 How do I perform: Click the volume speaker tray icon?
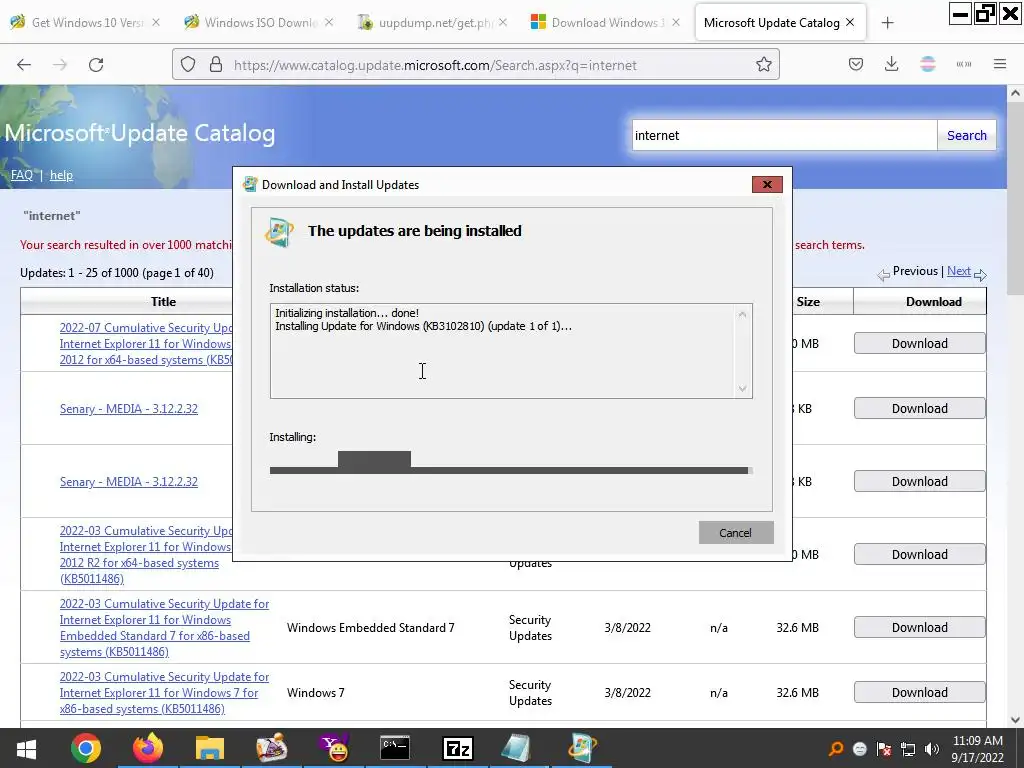(932, 749)
